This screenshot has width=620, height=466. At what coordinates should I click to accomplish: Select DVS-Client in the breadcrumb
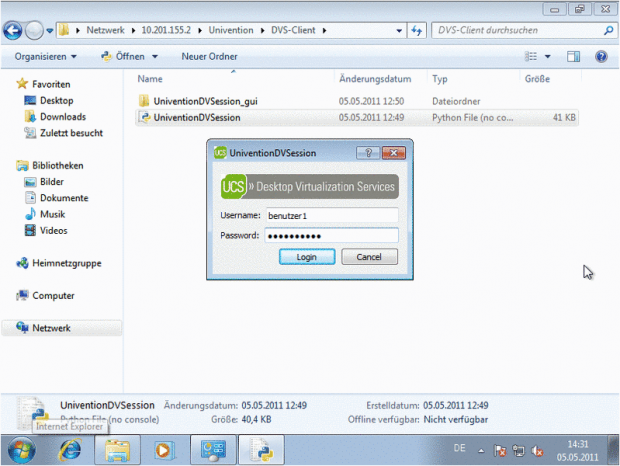[x=293, y=30]
